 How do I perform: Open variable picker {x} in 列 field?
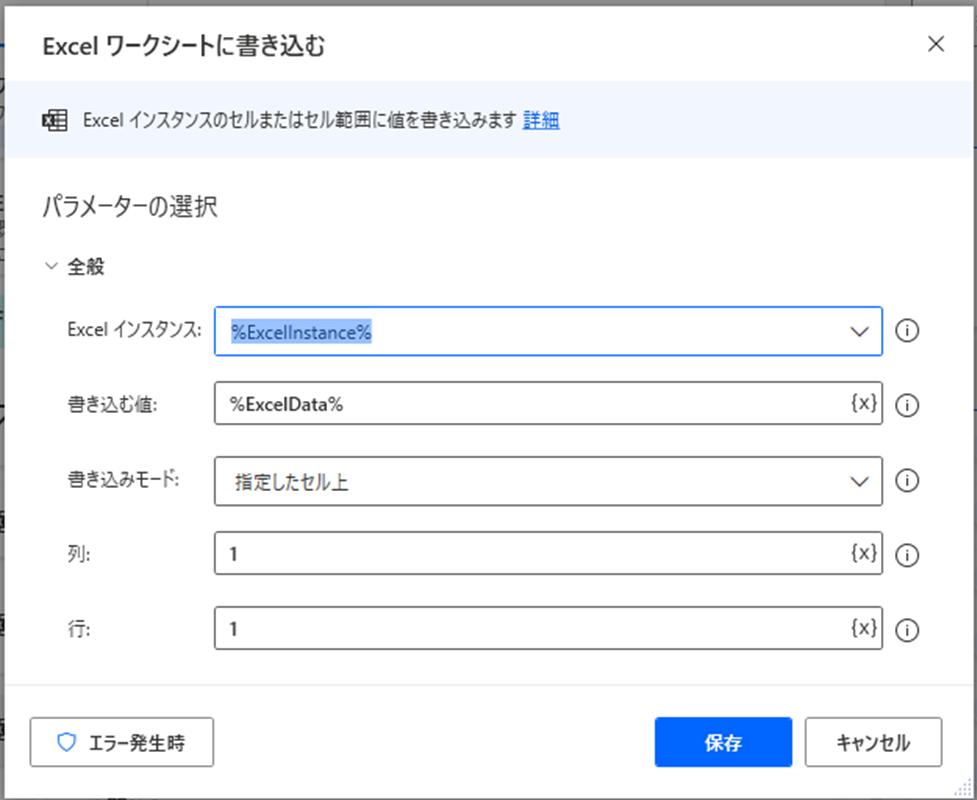point(864,553)
